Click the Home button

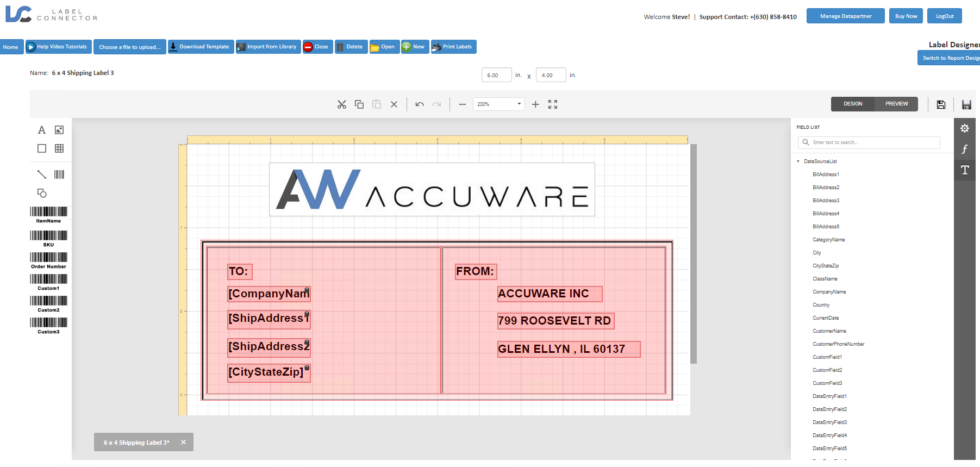point(11,47)
